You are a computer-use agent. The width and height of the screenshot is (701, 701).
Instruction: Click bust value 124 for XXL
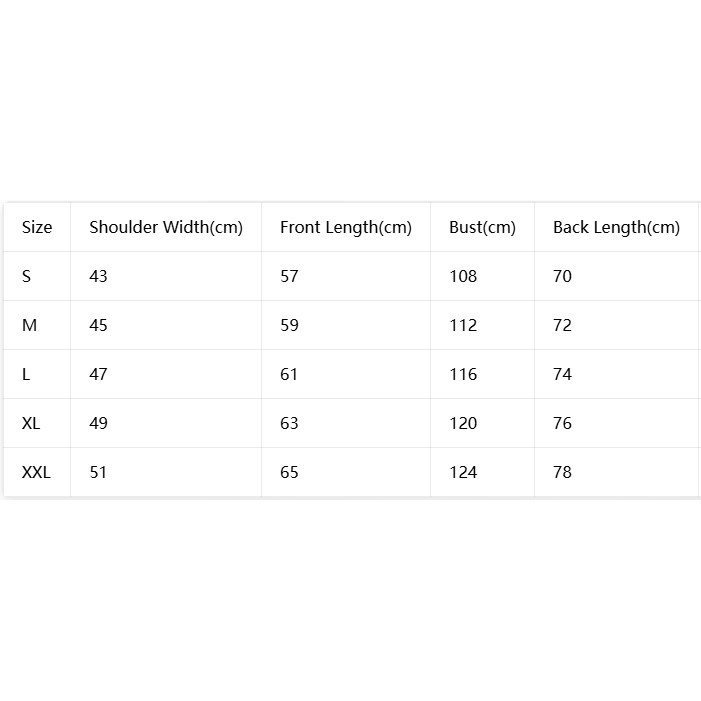coord(463,472)
